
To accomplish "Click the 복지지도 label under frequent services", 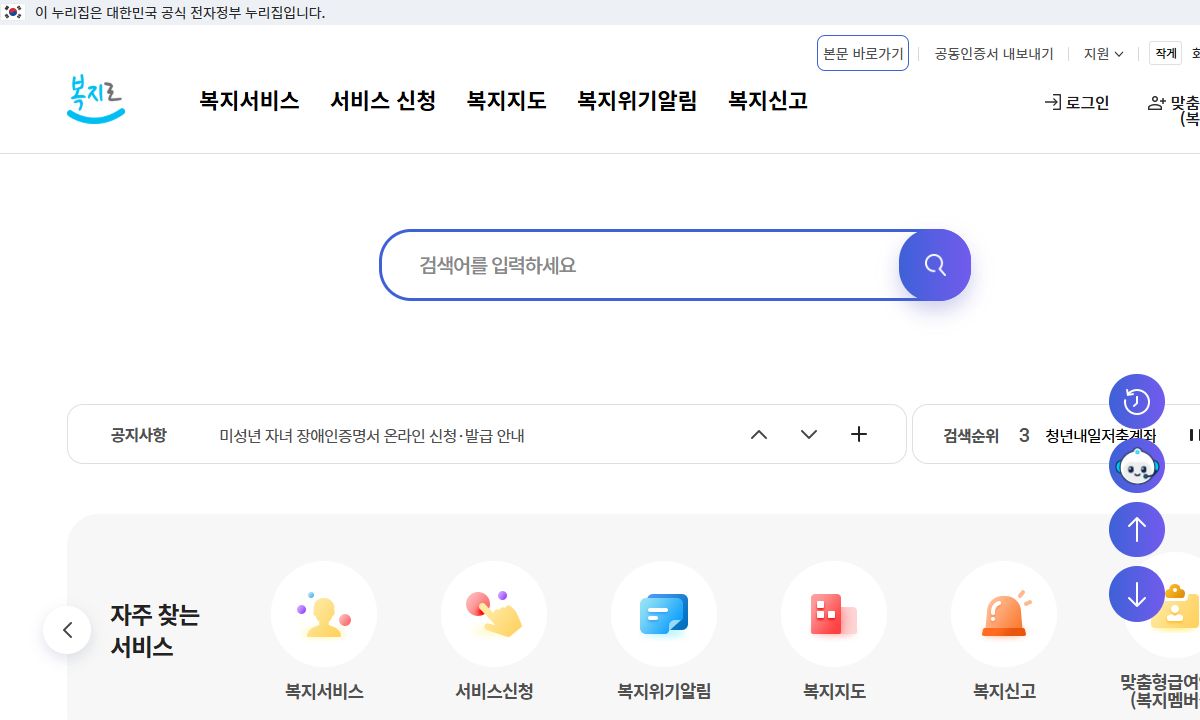I will tap(834, 691).
